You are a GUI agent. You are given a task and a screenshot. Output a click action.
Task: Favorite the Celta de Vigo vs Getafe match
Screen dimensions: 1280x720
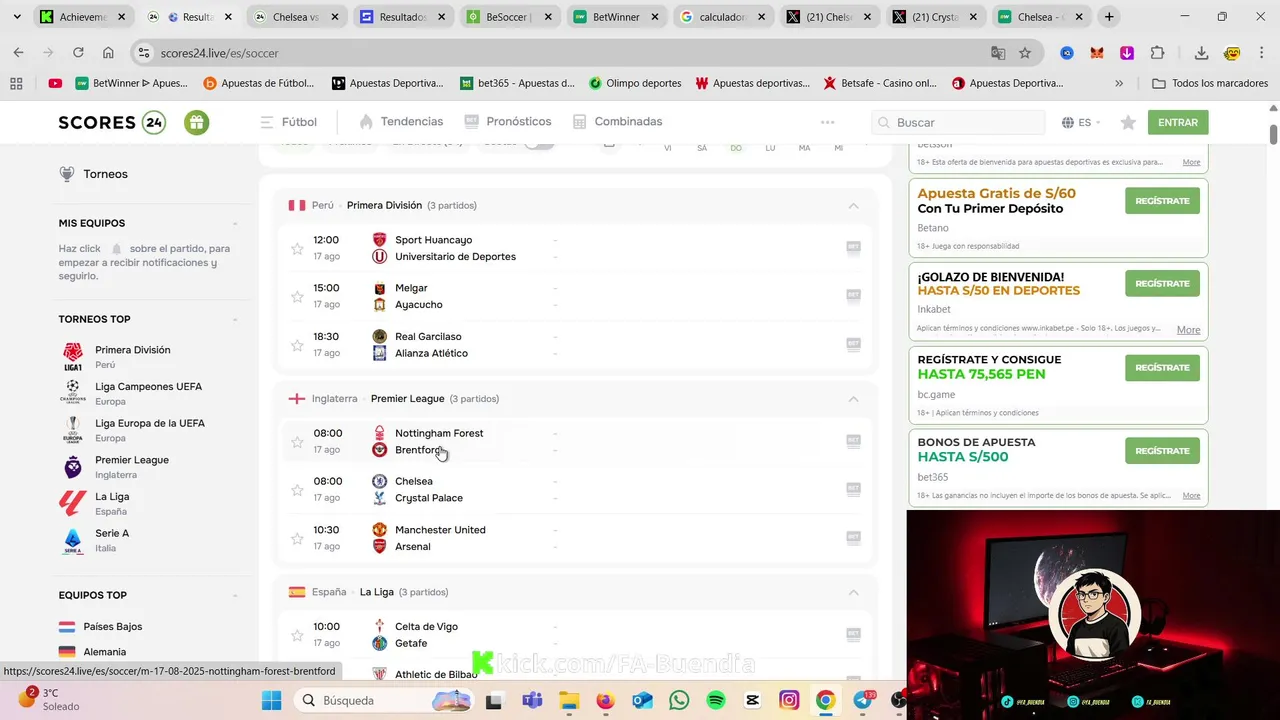click(297, 635)
